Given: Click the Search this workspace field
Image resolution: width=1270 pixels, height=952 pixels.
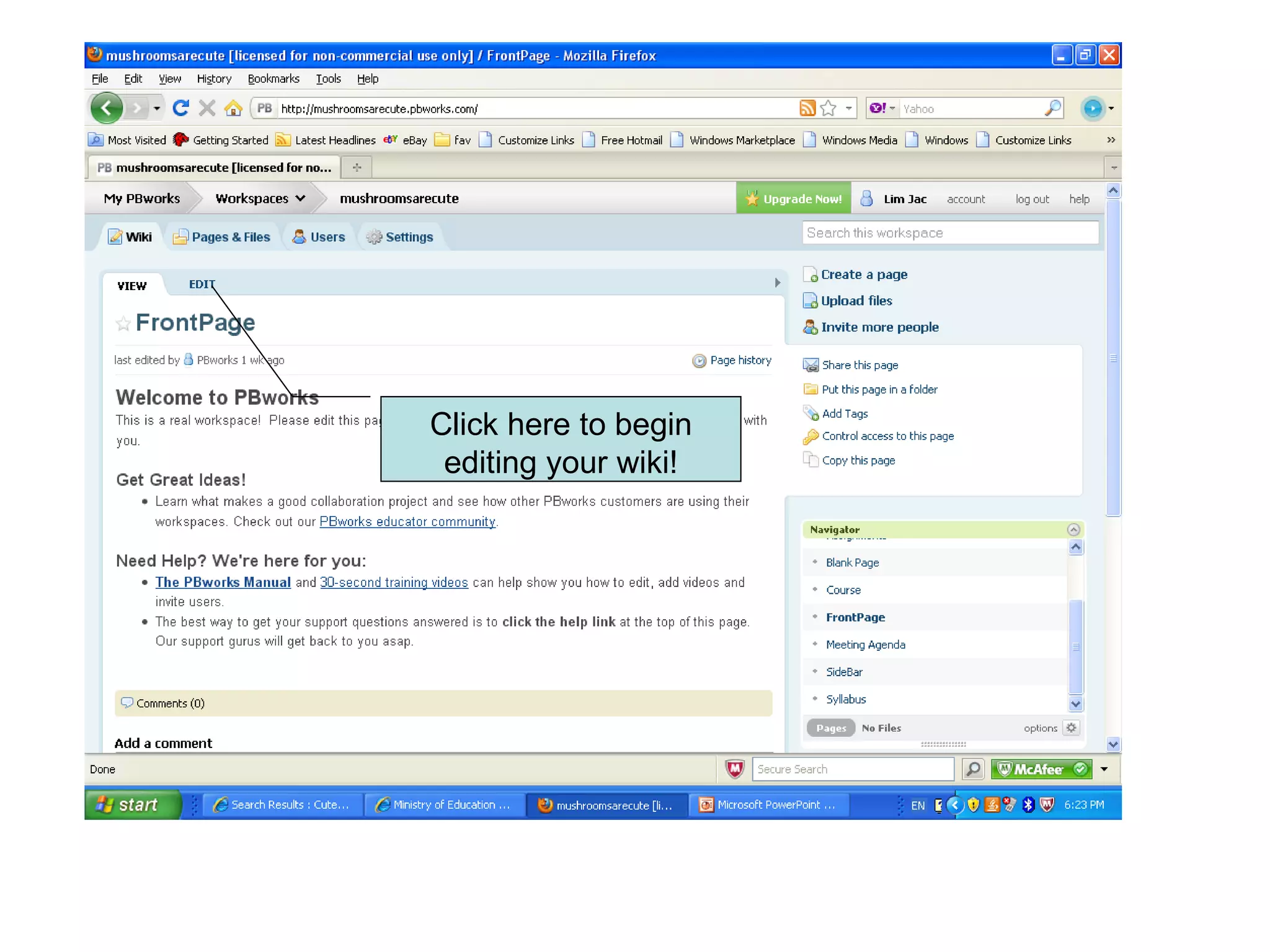Looking at the screenshot, I should [x=949, y=233].
